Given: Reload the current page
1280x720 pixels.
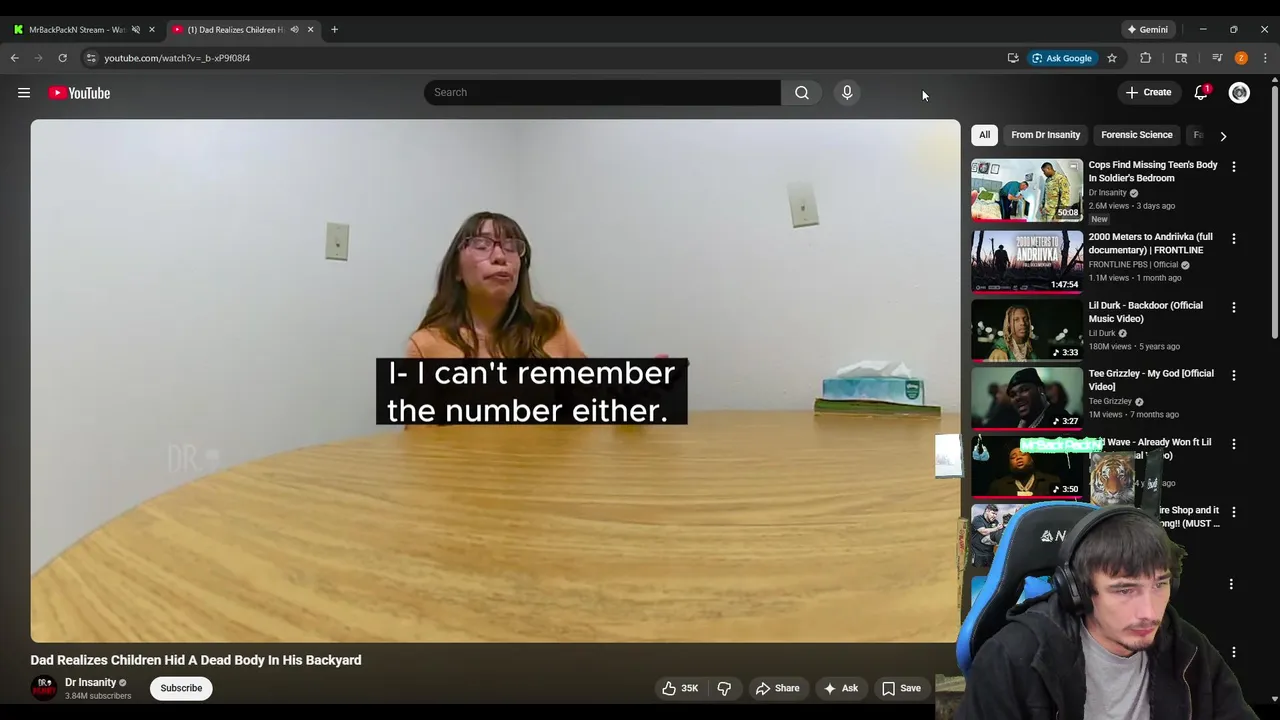Looking at the screenshot, I should tap(62, 58).
